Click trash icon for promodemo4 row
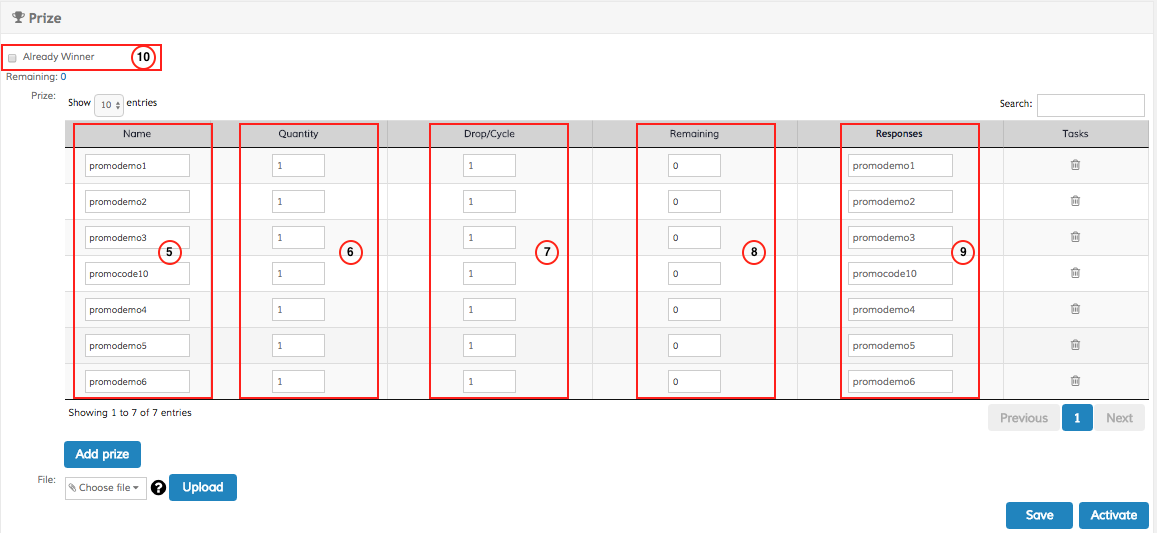The image size is (1157, 533). point(1075,309)
